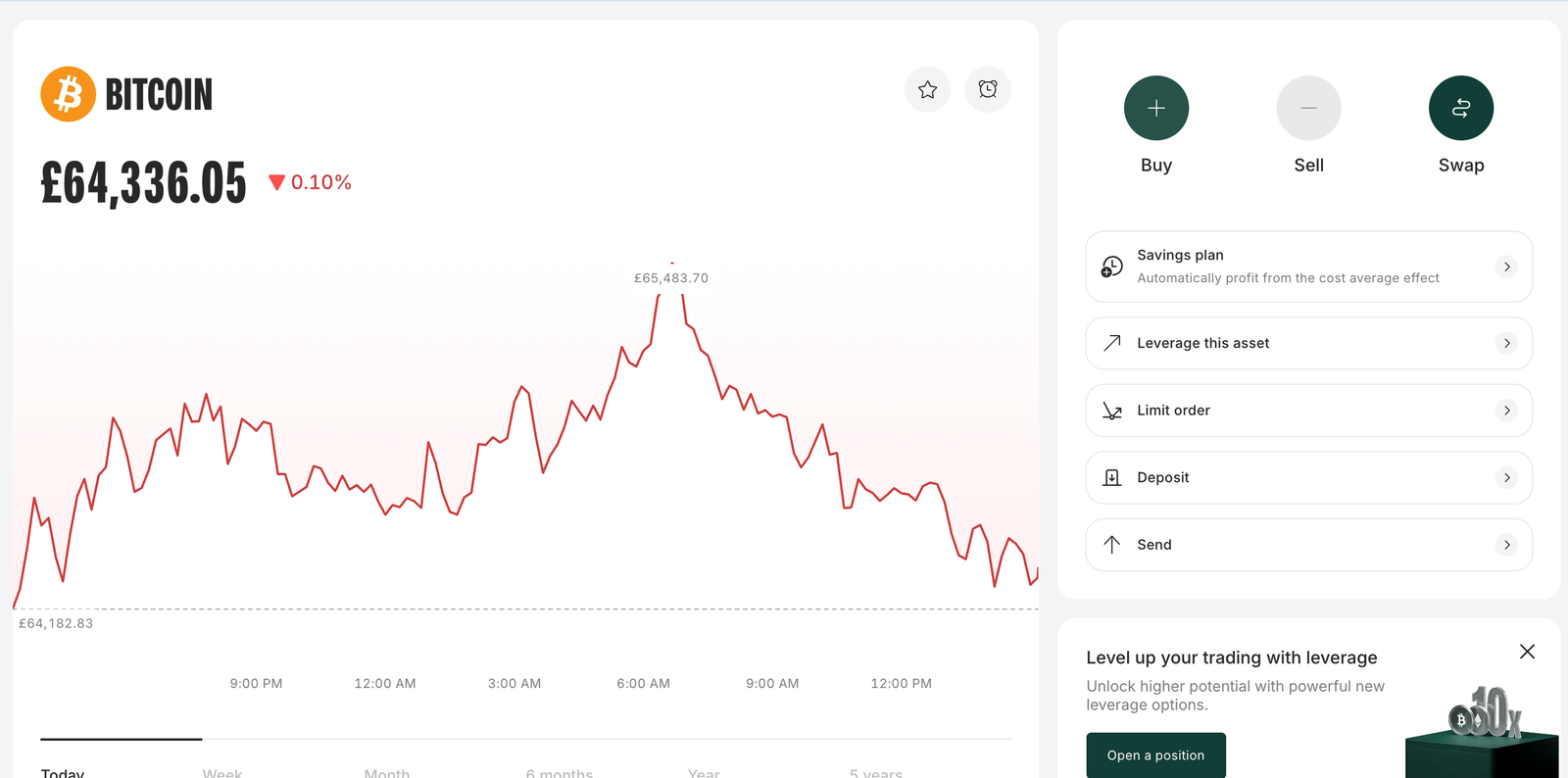Click the Open a position button
The width and height of the screenshot is (1568, 778).
coord(1155,755)
